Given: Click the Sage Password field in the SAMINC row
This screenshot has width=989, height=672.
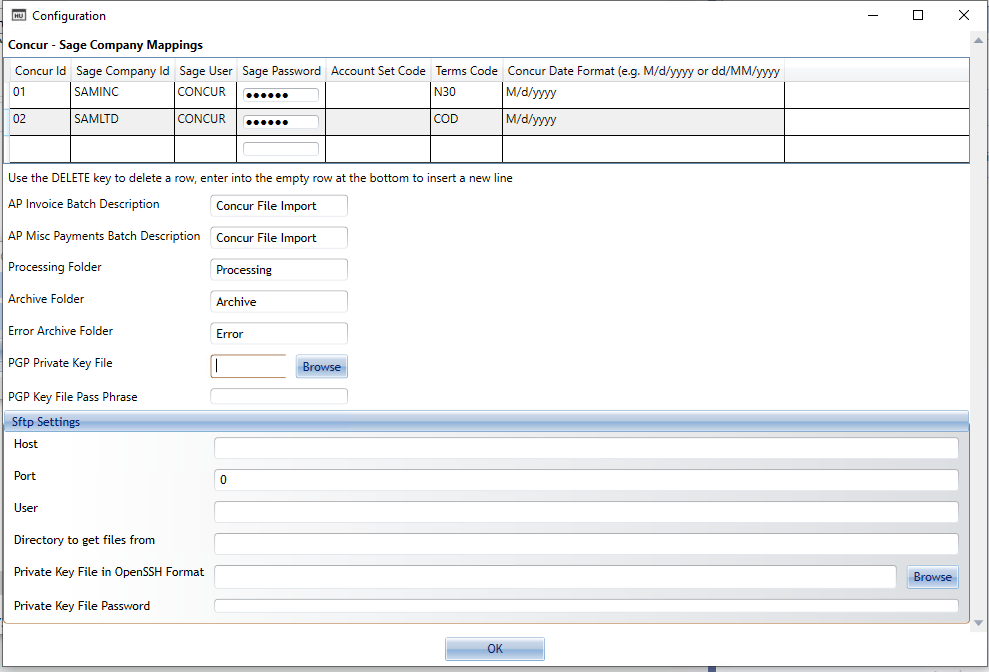Looking at the screenshot, I should pos(281,95).
